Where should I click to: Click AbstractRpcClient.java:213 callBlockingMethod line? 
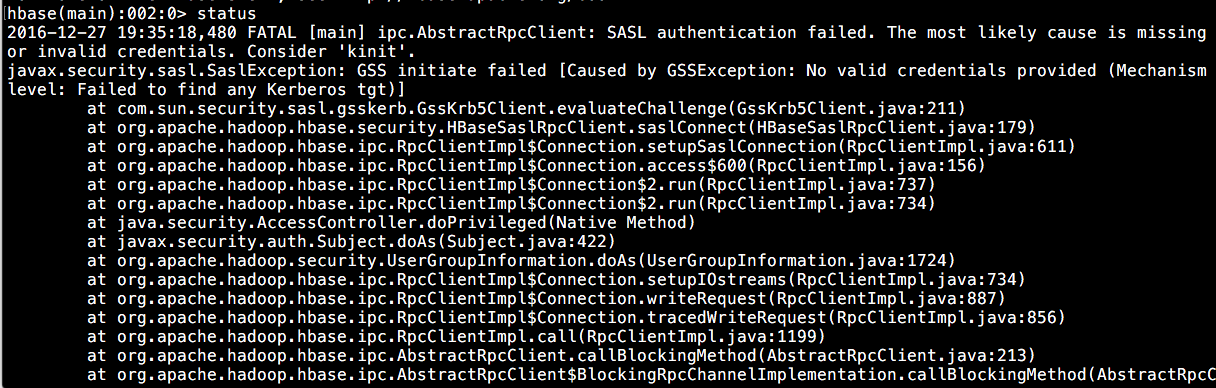tap(560, 354)
